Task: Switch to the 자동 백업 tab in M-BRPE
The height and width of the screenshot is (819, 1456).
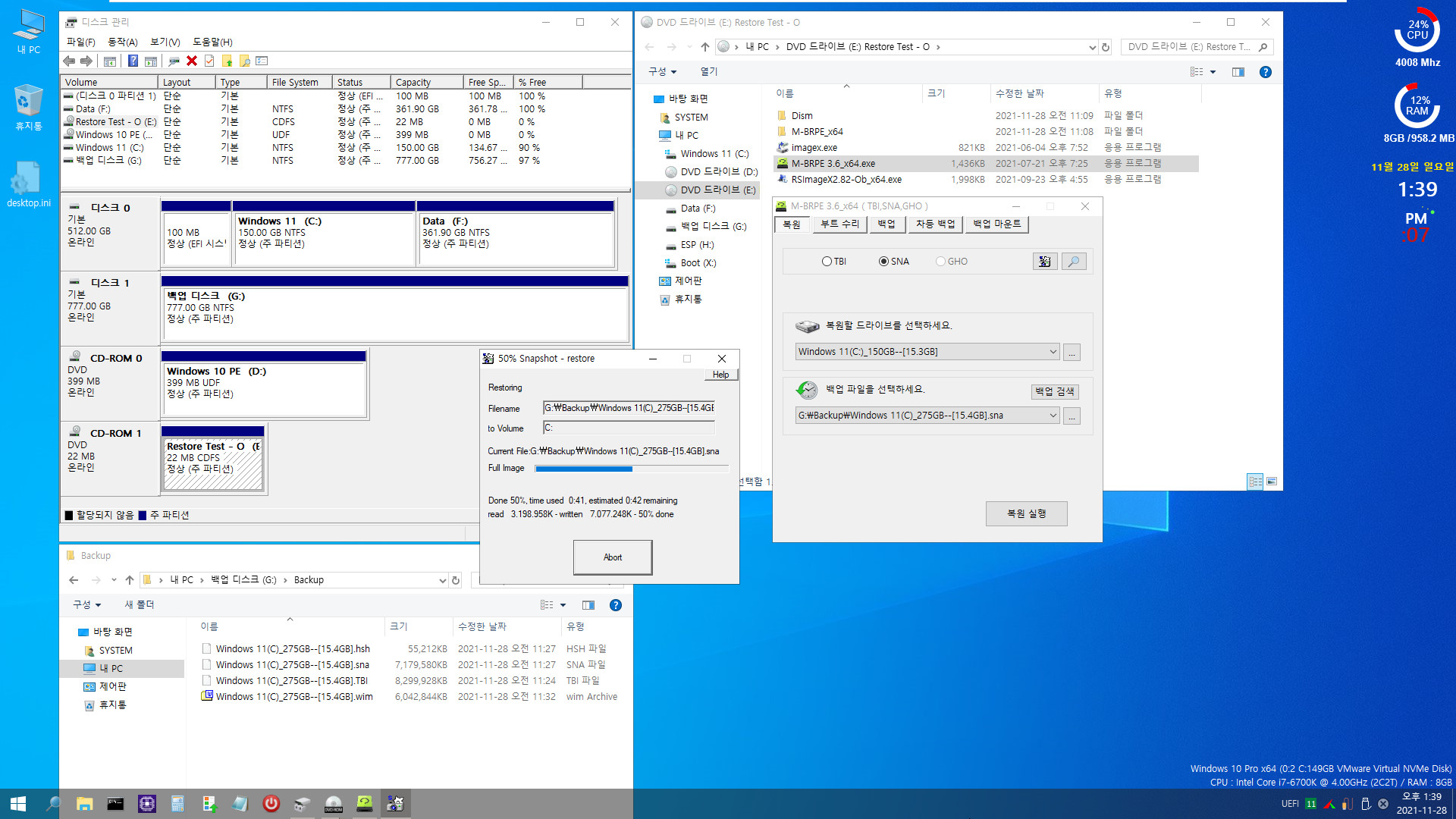Action: point(935,224)
